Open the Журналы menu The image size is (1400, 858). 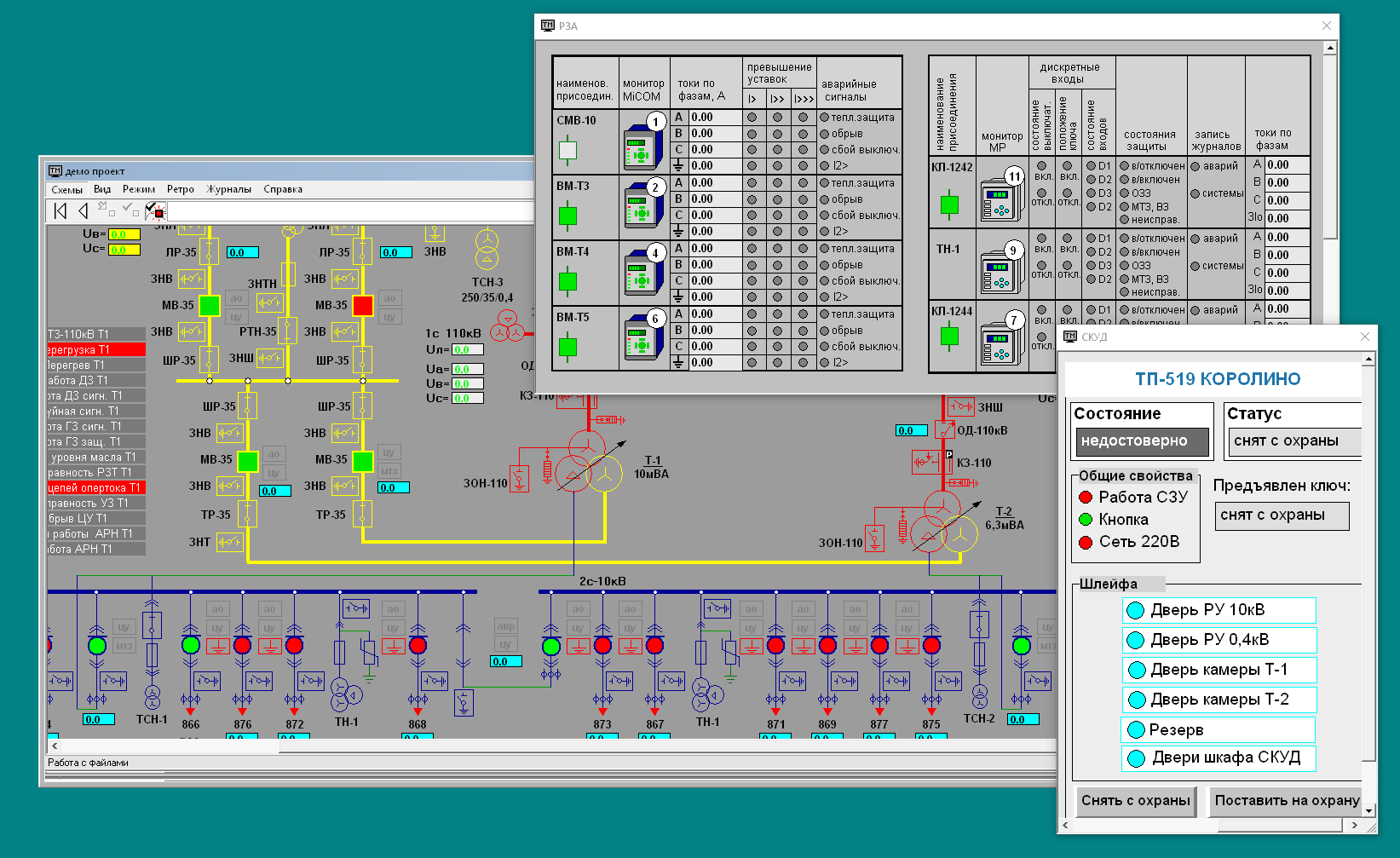[229, 189]
